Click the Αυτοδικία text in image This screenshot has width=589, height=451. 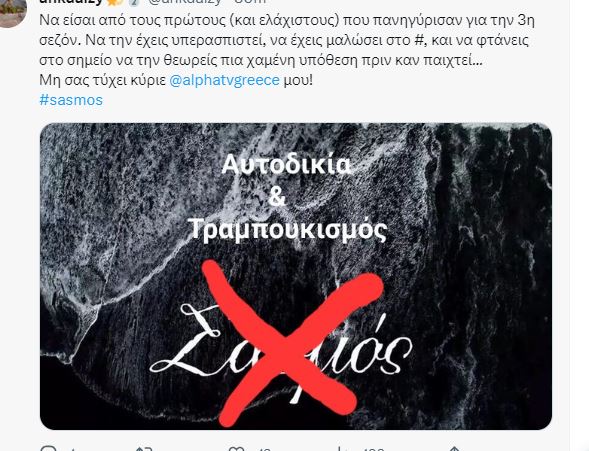[x=286, y=164]
